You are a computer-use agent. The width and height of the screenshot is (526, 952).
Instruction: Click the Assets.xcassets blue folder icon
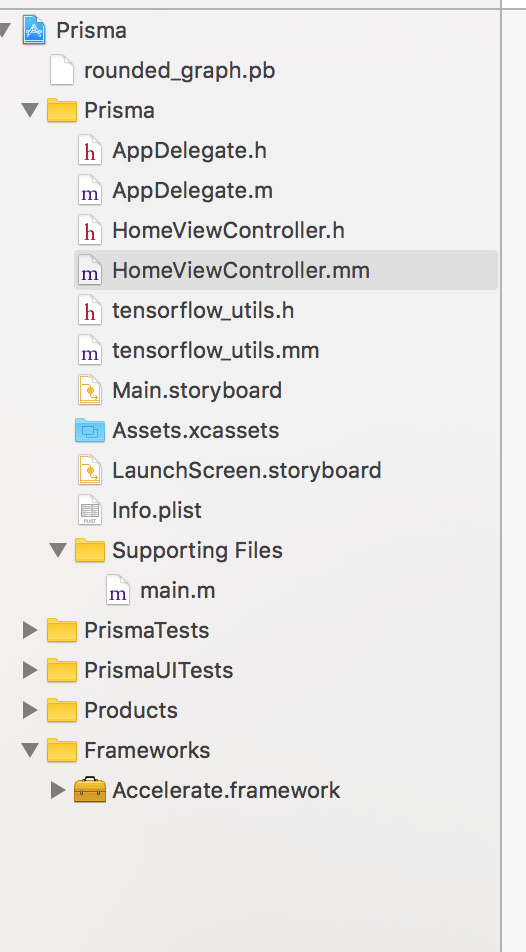[x=90, y=430]
